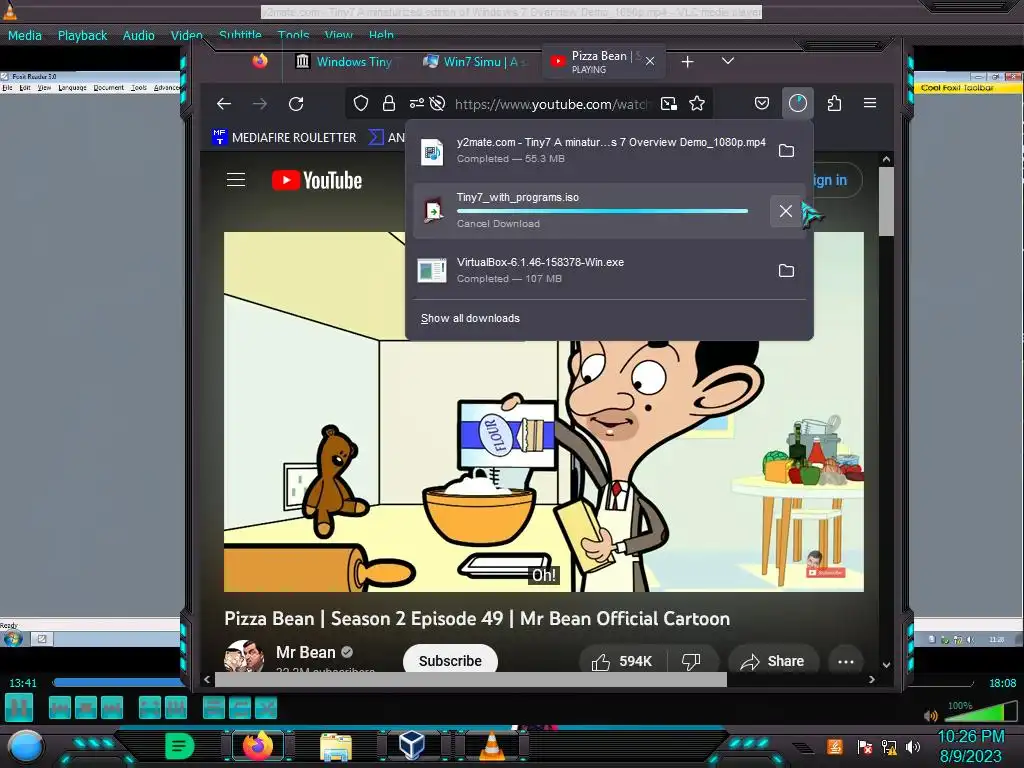The image size is (1024, 768).
Task: Close the Pizza Bean tab
Action: (650, 61)
